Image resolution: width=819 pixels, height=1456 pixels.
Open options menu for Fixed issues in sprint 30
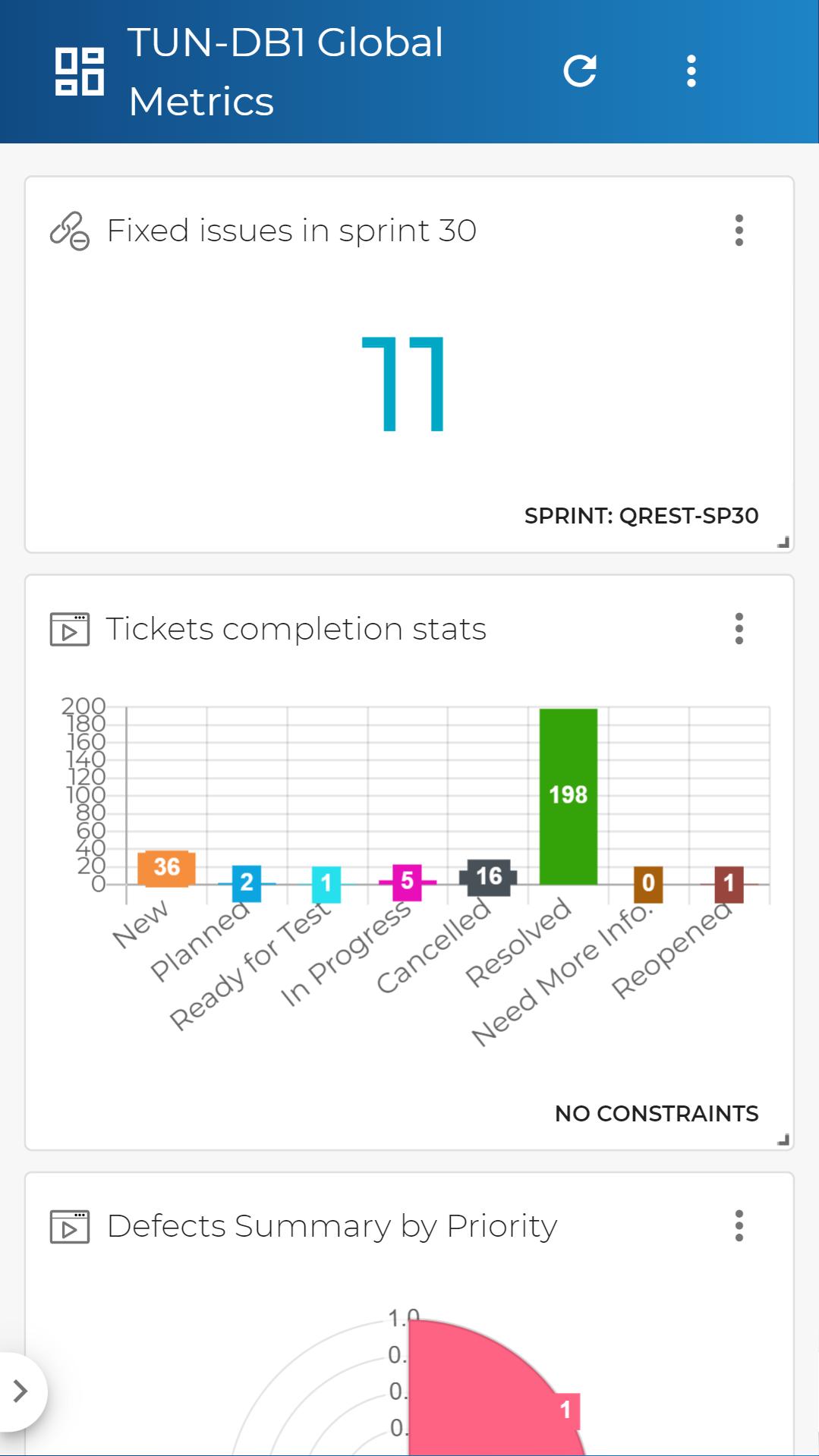739,230
